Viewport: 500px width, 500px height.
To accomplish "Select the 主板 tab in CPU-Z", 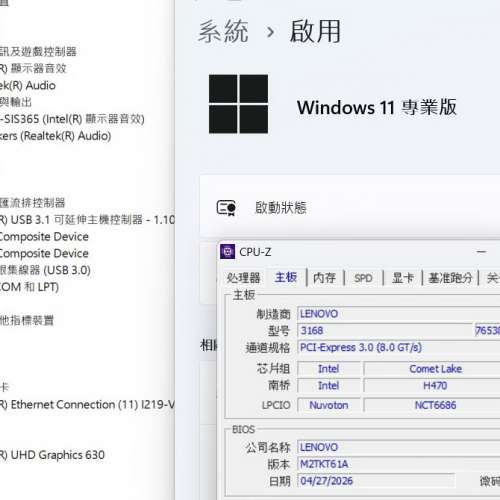I will (286, 277).
